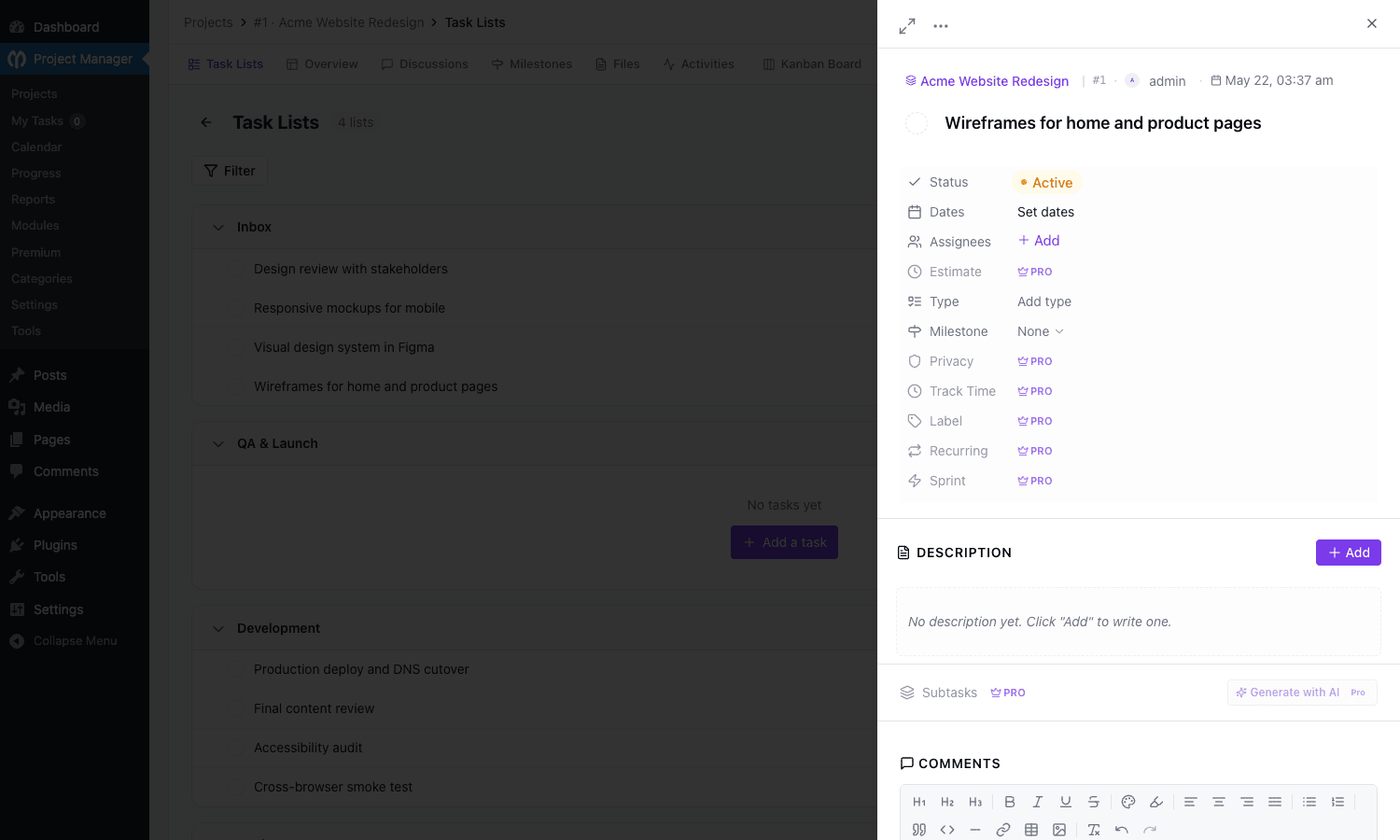Align comment text right
The height and width of the screenshot is (840, 1400).
pos(1247,802)
